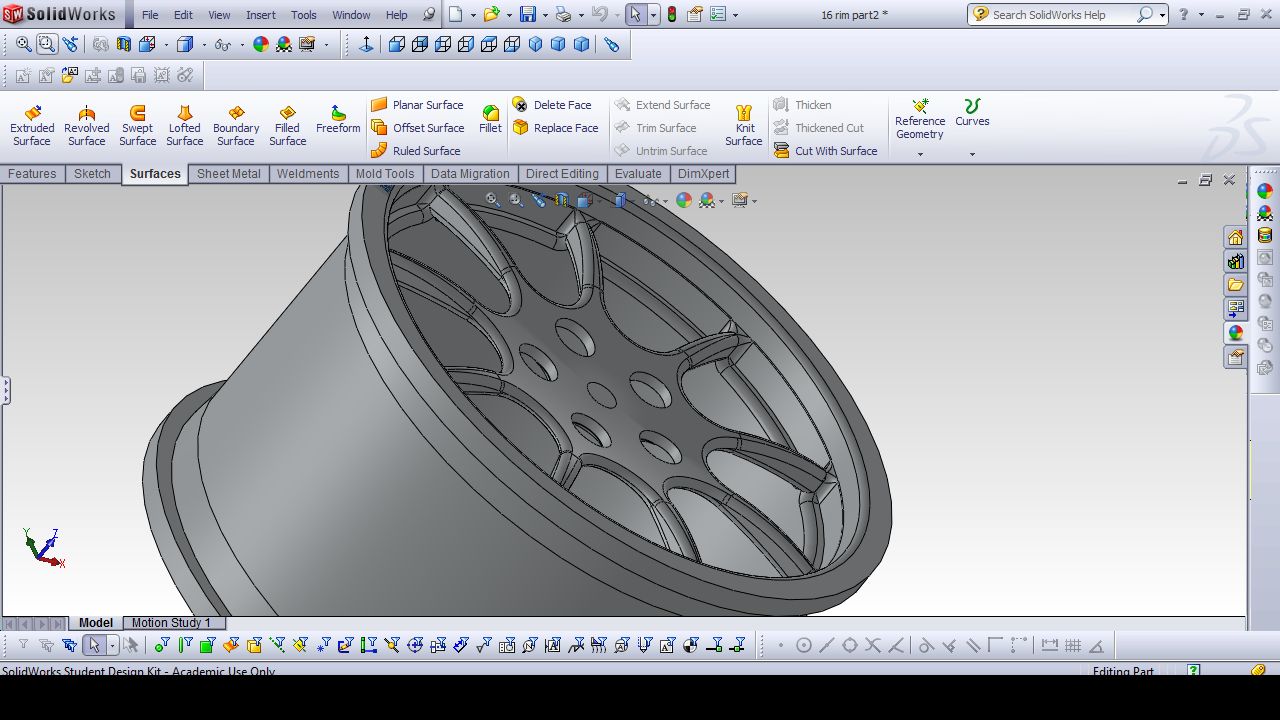Image resolution: width=1280 pixels, height=720 pixels.
Task: Toggle the Filter Faces selection filter
Action: 207,646
